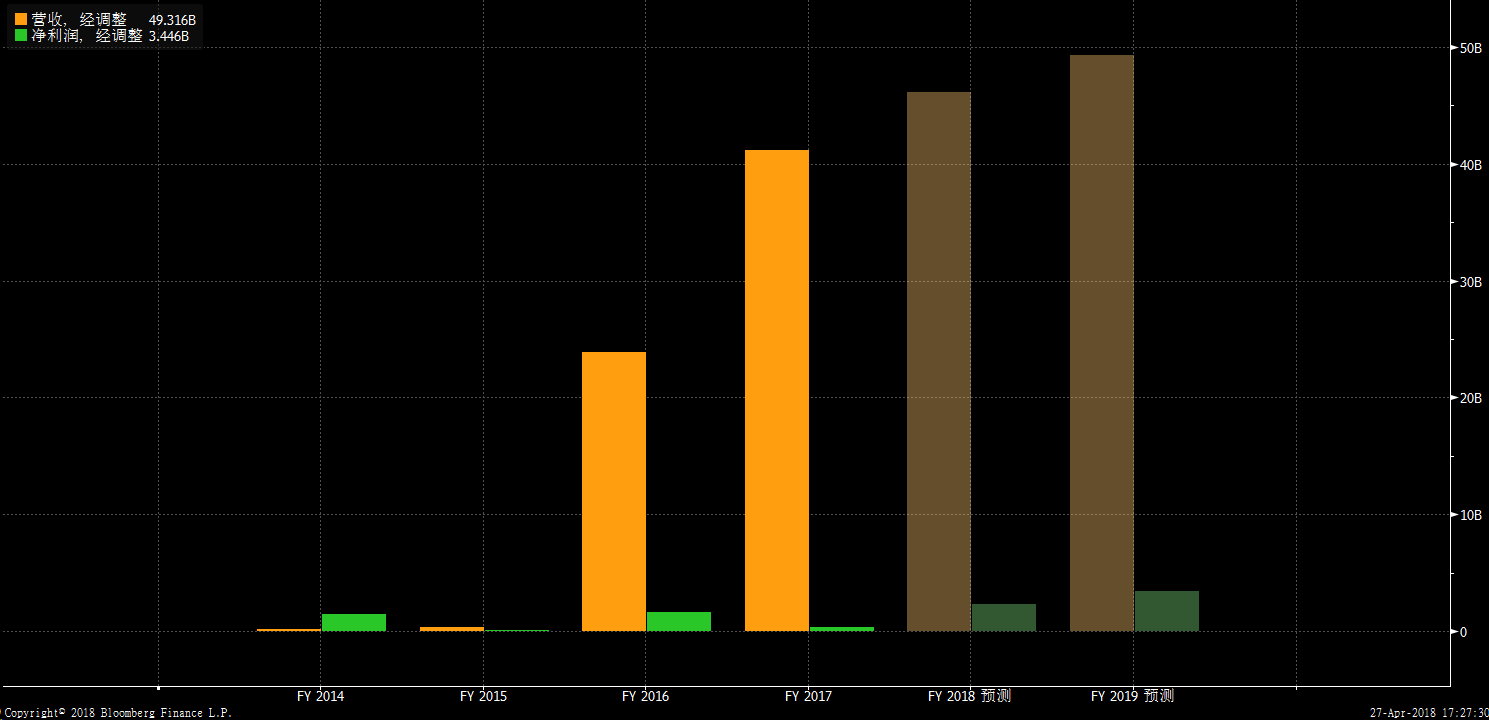Click the 3.446B legend value
Screen dimensions: 1489x720
[x=168, y=36]
